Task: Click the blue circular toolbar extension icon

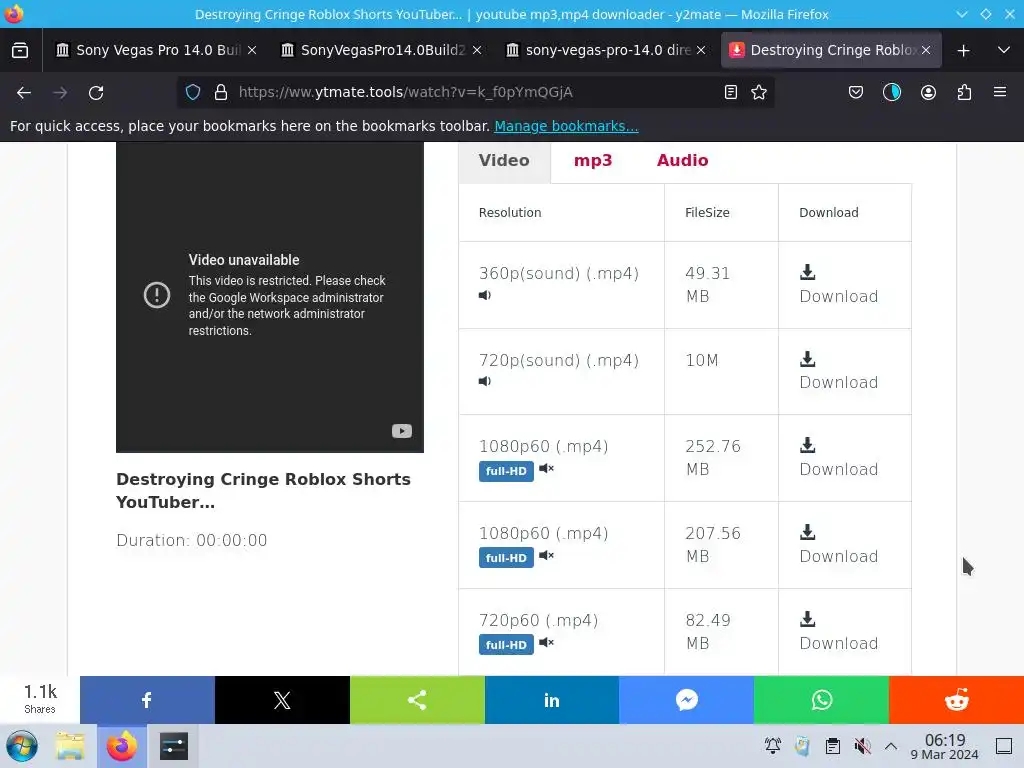Action: point(891,92)
